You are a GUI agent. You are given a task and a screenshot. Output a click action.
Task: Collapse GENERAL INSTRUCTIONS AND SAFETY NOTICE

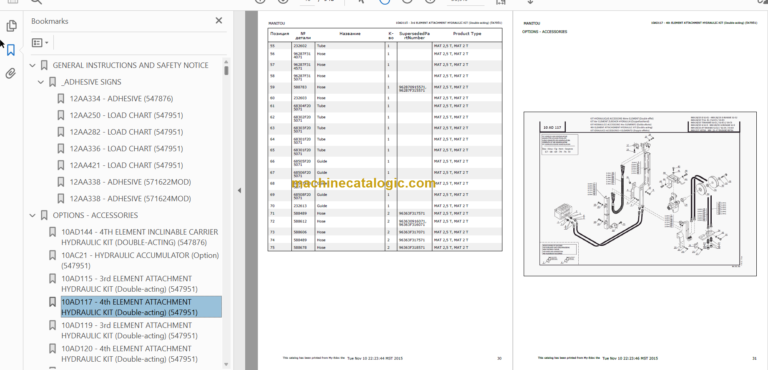coord(33,65)
